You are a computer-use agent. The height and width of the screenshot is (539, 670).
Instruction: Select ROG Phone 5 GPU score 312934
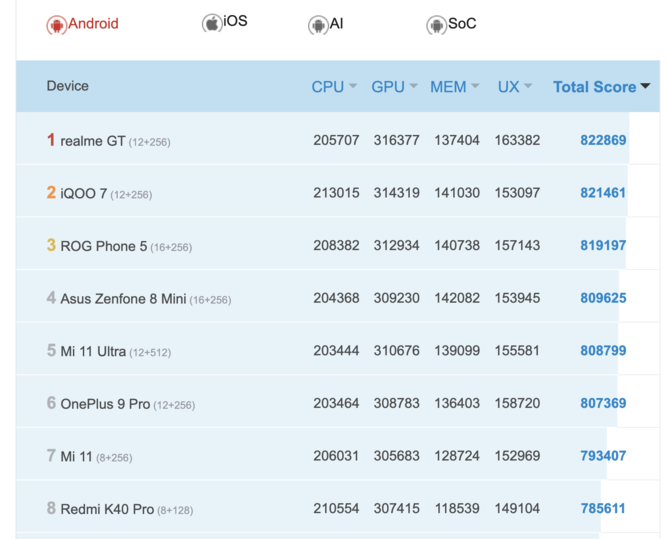coord(396,245)
